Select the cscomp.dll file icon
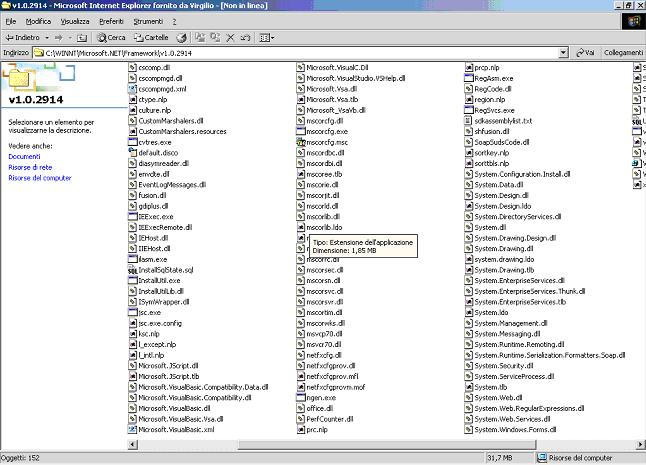Screen dimensions: 646x465 (132, 68)
